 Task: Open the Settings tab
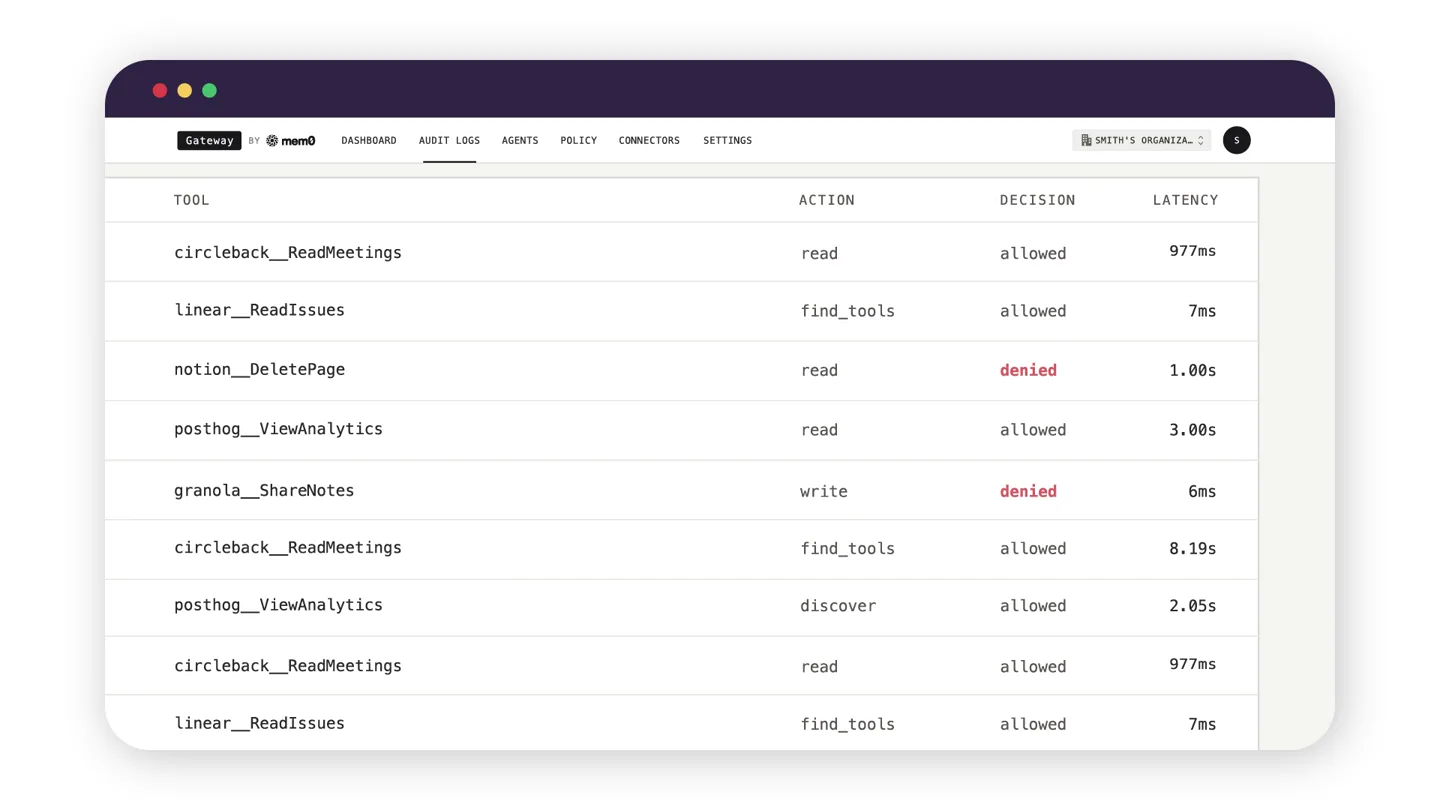point(727,141)
